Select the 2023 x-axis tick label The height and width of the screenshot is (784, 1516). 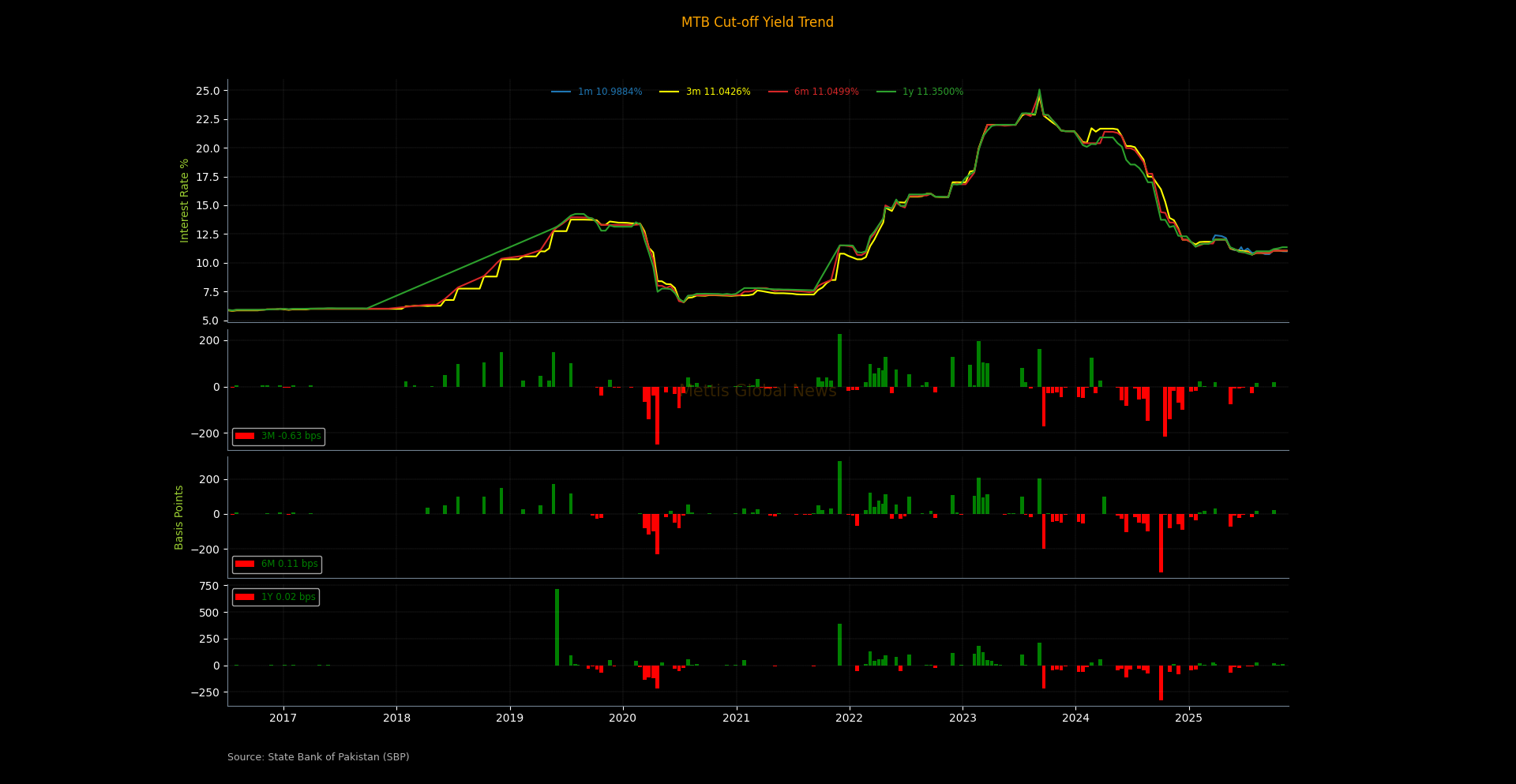[963, 718]
